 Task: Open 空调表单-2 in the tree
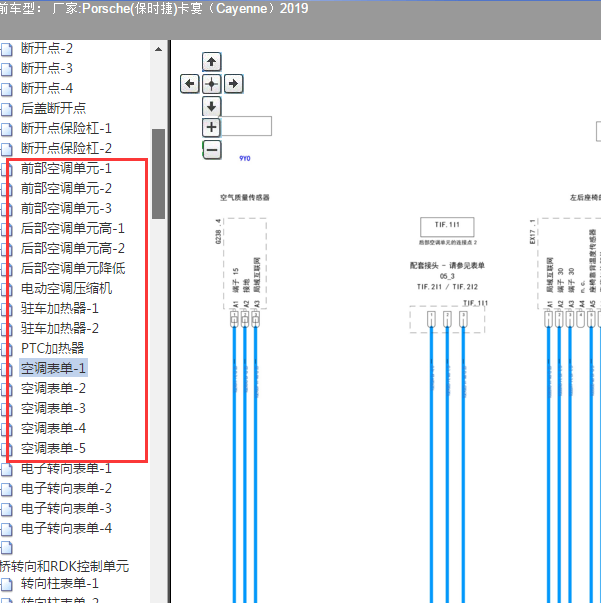point(53,388)
